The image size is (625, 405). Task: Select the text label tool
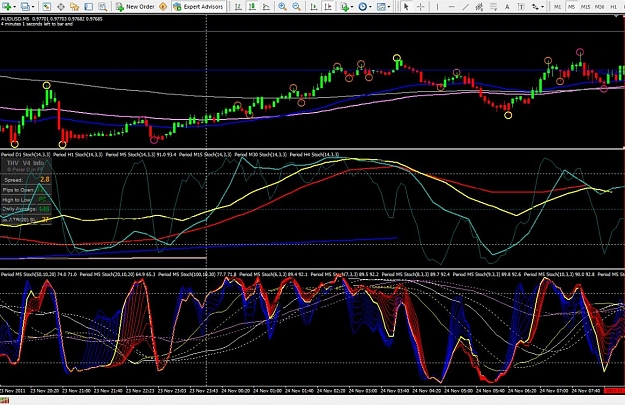coord(521,7)
